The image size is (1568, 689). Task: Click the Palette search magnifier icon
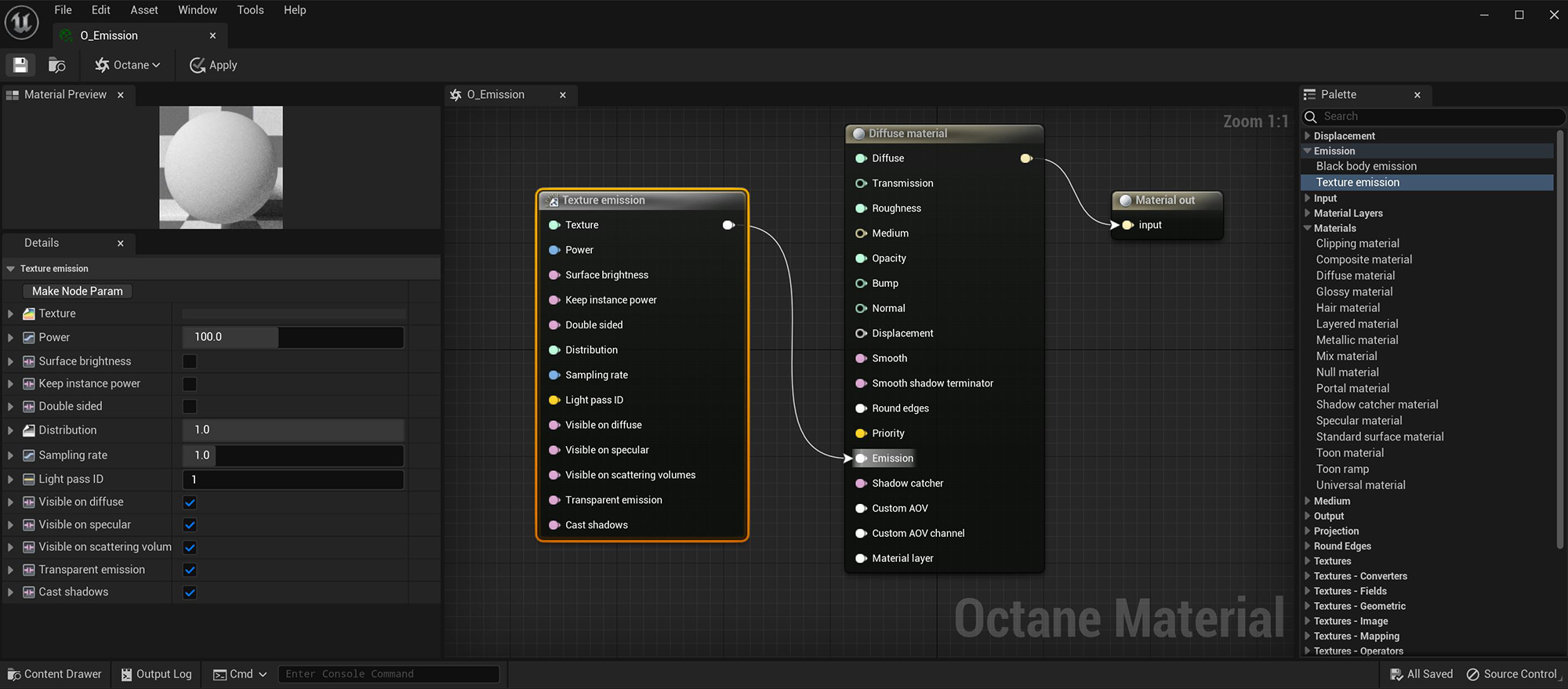tap(1310, 117)
